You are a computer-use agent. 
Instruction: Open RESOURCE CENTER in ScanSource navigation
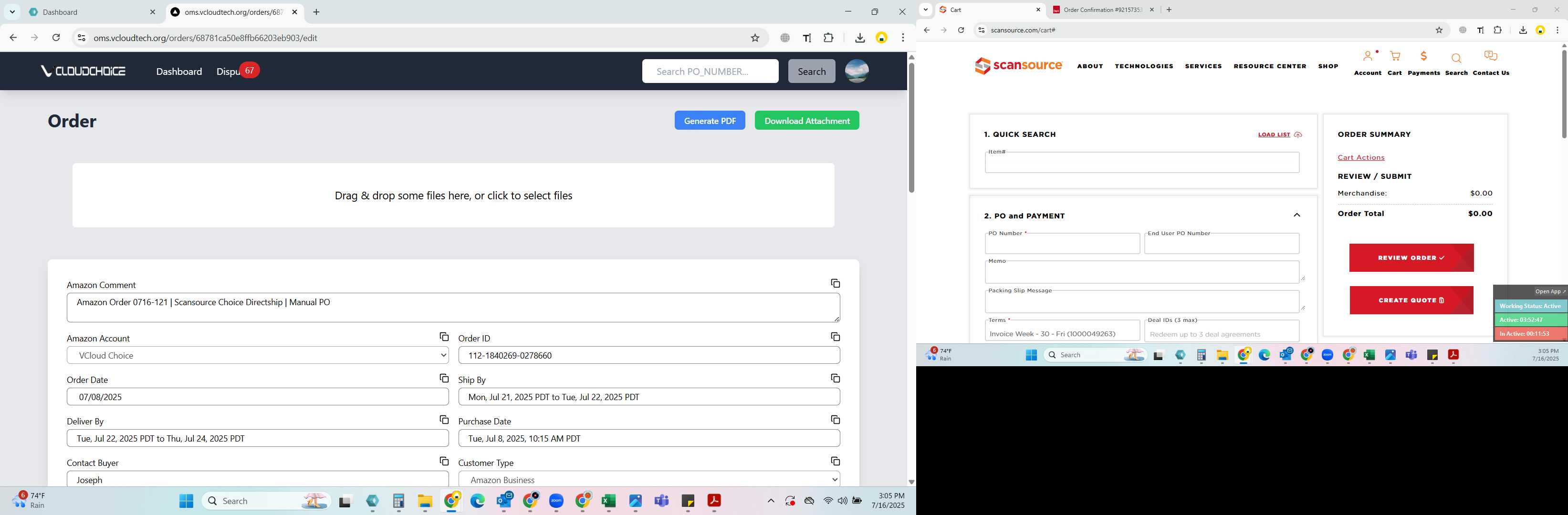1270,66
